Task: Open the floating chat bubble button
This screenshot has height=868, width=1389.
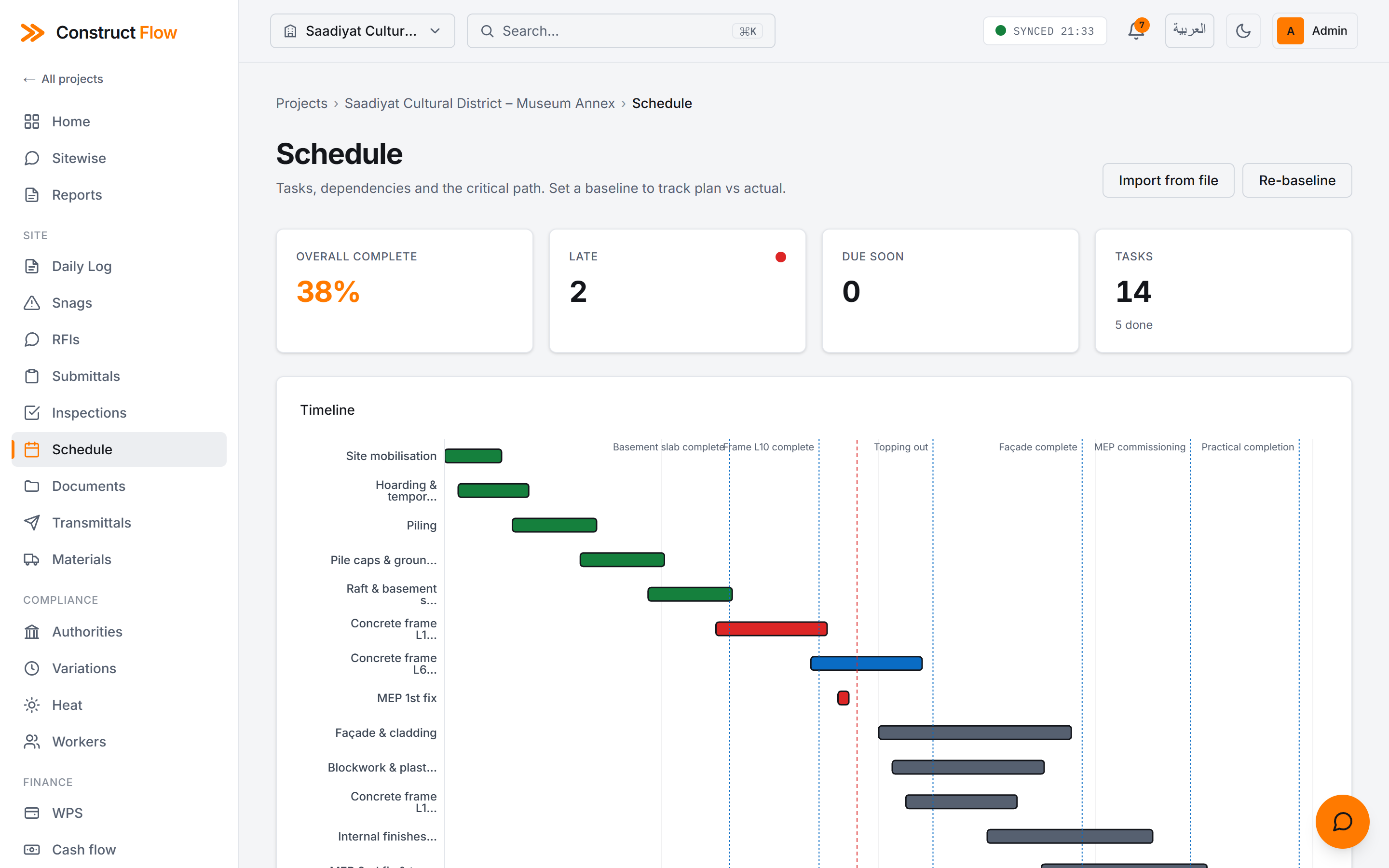Action: pyautogui.click(x=1342, y=822)
